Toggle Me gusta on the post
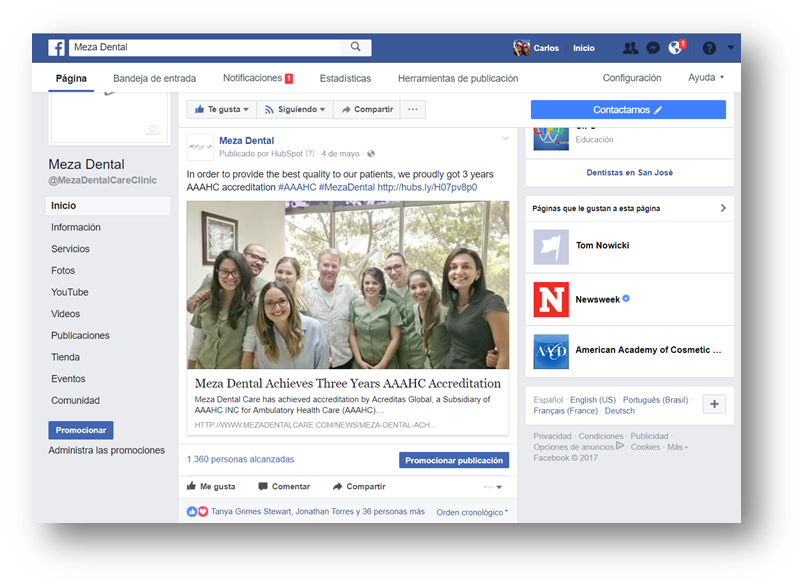This screenshot has height=588, width=806. click(x=211, y=487)
